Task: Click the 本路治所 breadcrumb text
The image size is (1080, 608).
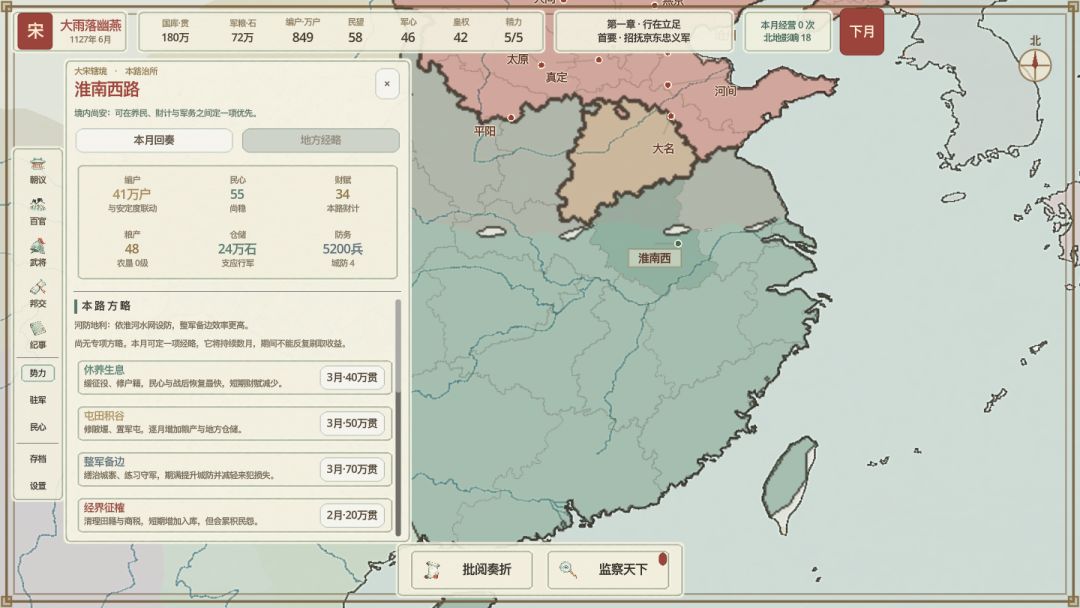Action: (141, 71)
